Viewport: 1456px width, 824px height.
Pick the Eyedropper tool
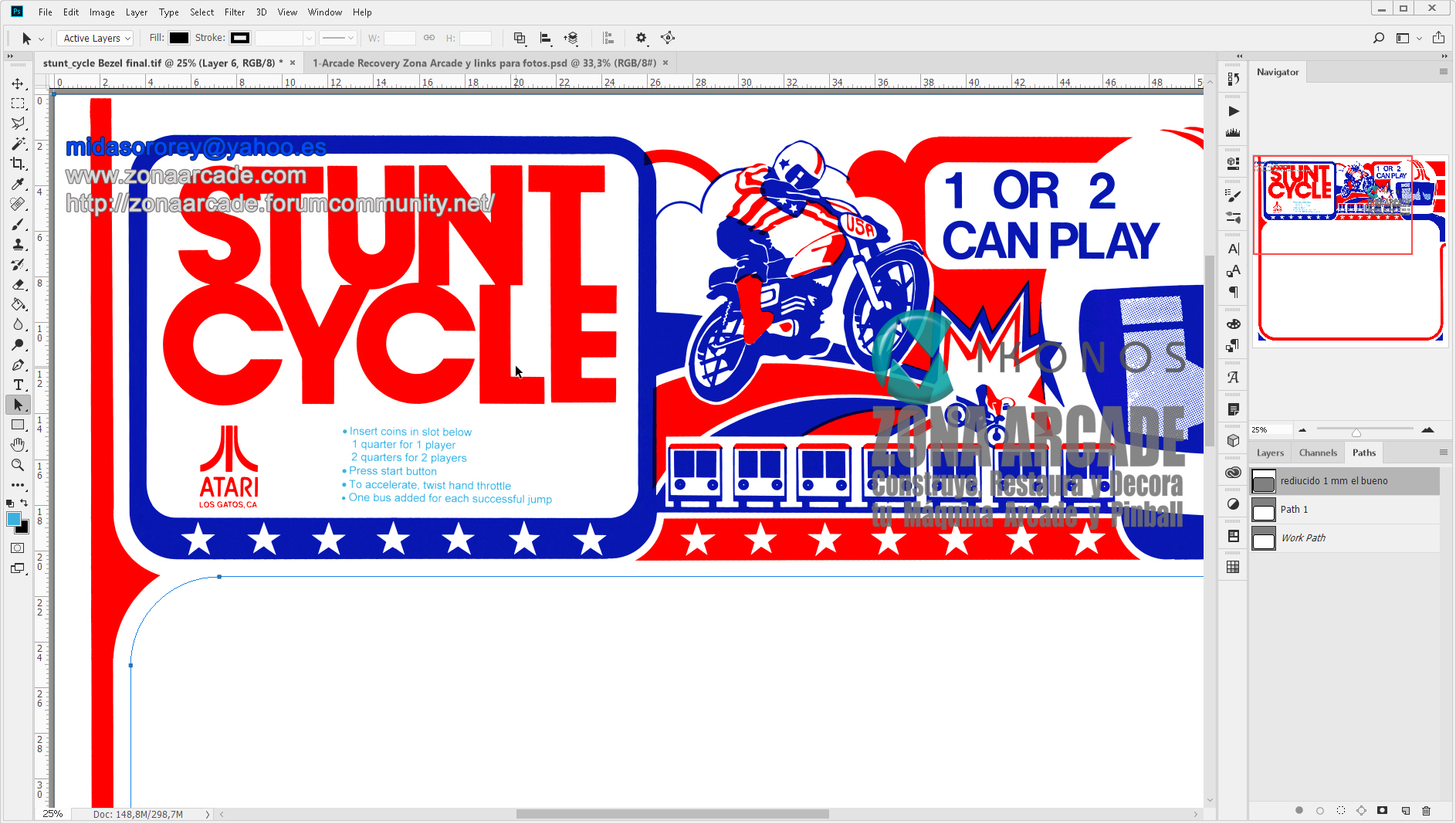click(18, 184)
